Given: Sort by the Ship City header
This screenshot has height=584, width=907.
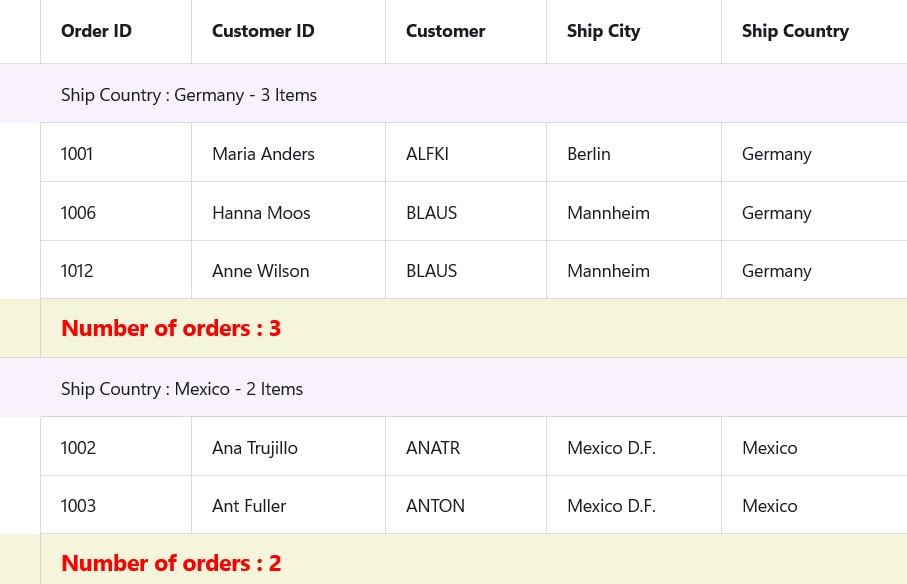Looking at the screenshot, I should [x=603, y=31].
